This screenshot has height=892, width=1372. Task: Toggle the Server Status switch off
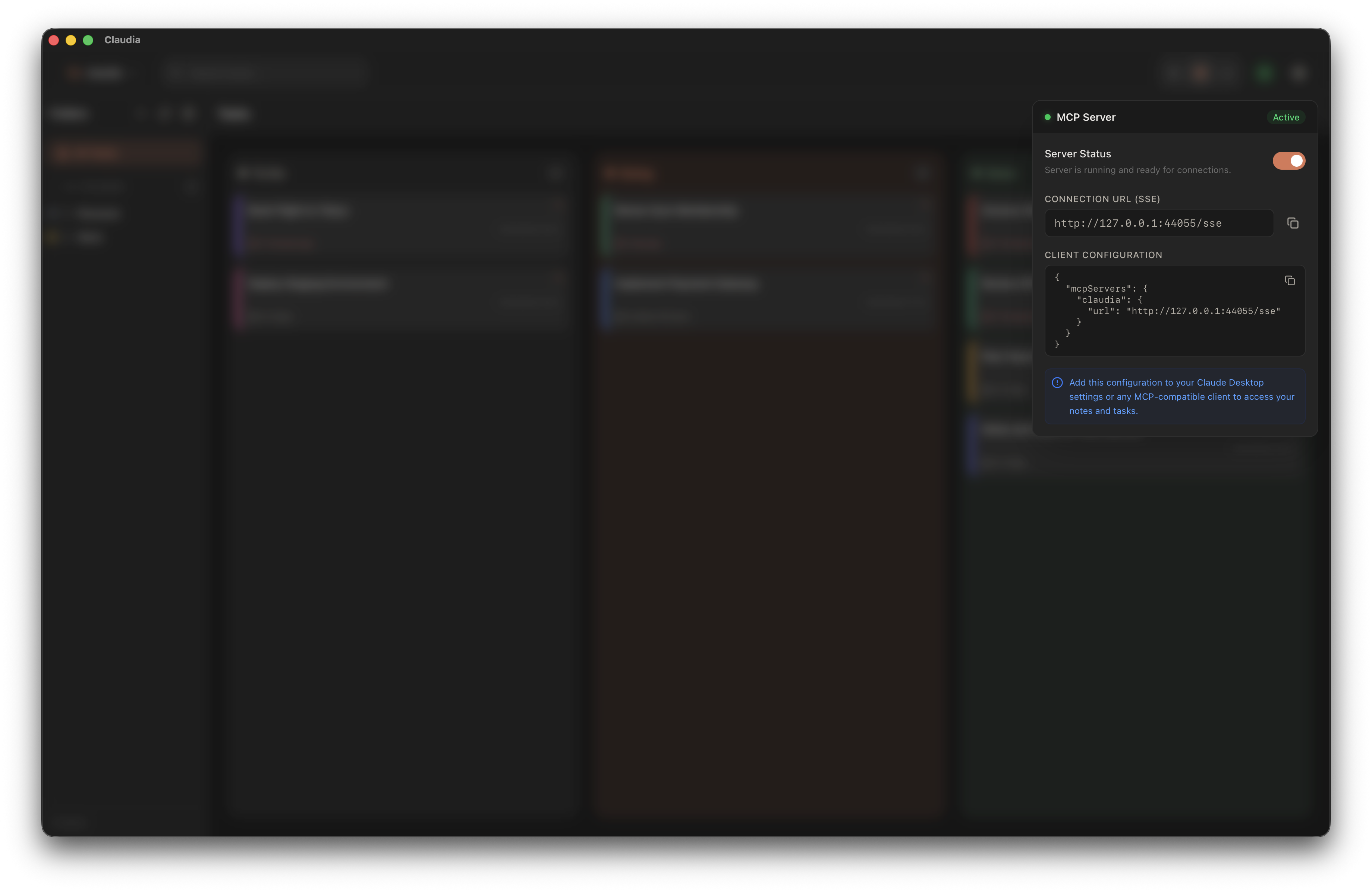(1288, 161)
